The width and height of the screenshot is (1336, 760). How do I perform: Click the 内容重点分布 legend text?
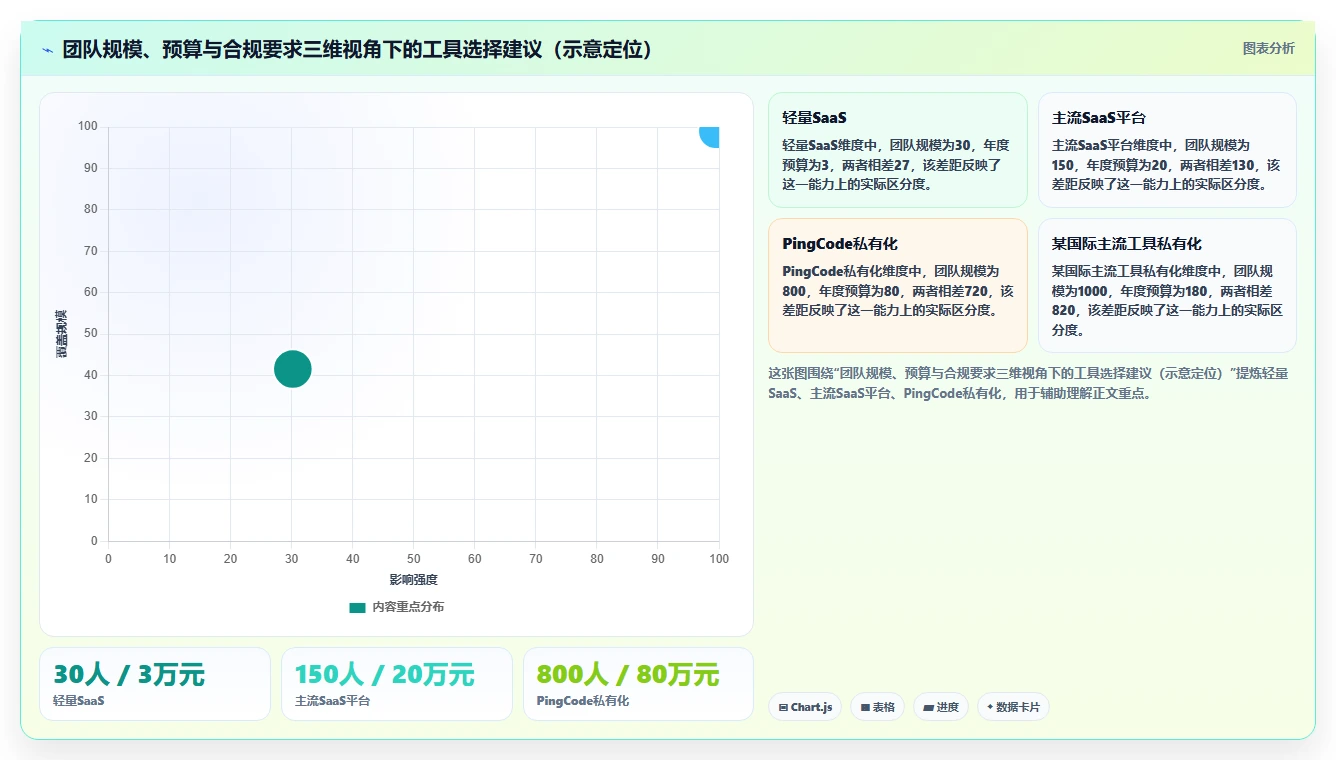[x=408, y=607]
